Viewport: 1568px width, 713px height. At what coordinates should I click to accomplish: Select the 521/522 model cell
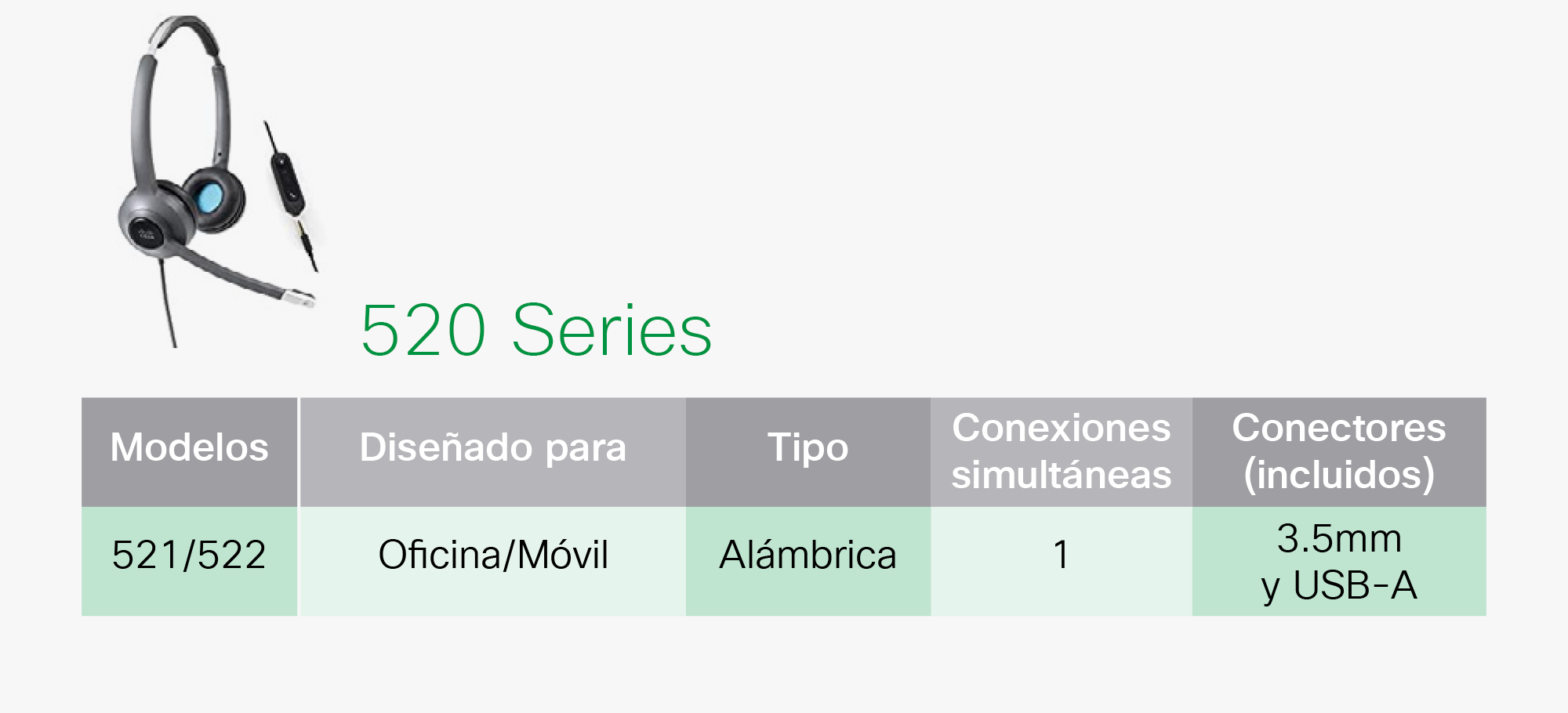pyautogui.click(x=189, y=561)
